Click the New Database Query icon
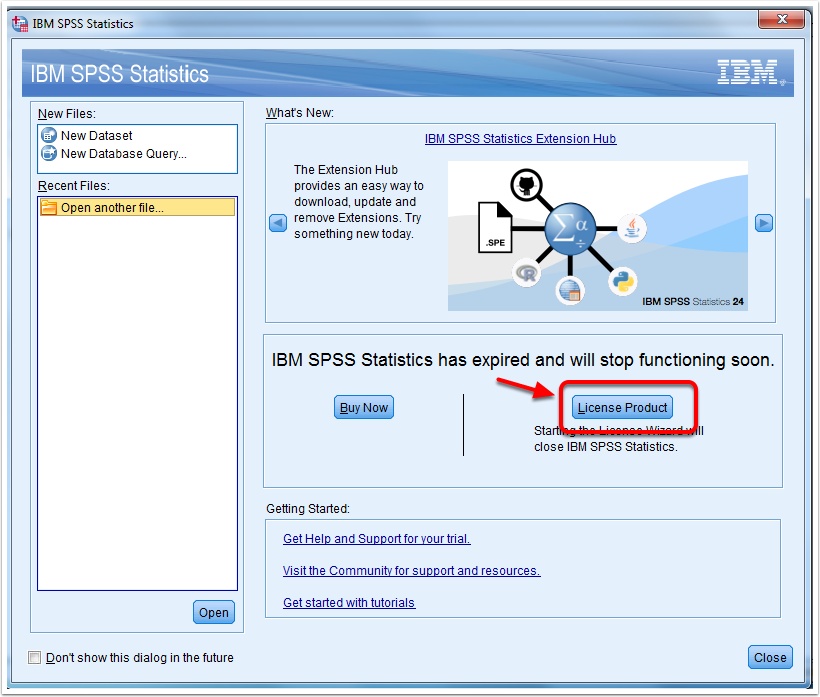820x697 pixels. [49, 153]
